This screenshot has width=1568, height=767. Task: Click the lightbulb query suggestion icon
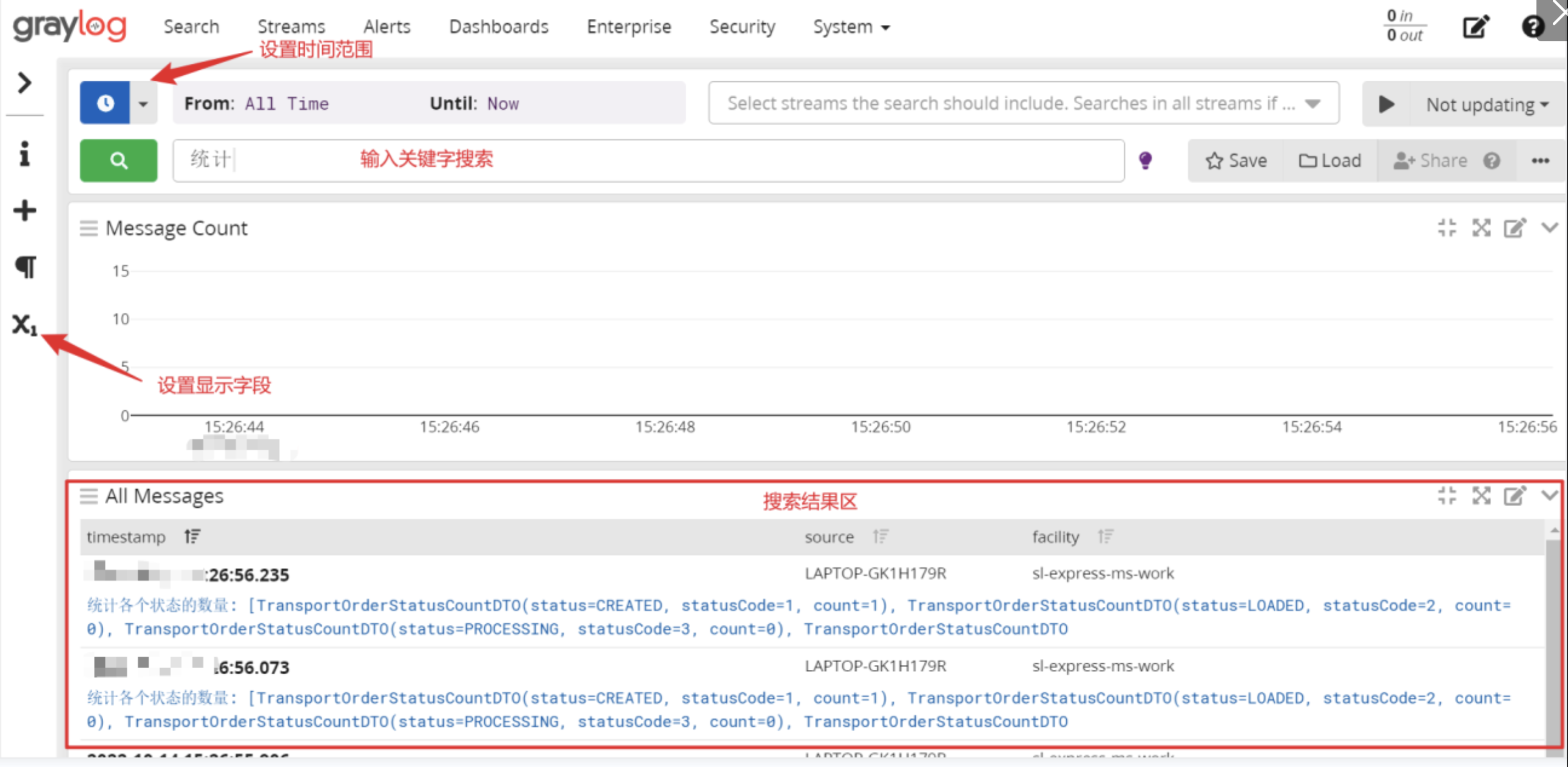1146,160
